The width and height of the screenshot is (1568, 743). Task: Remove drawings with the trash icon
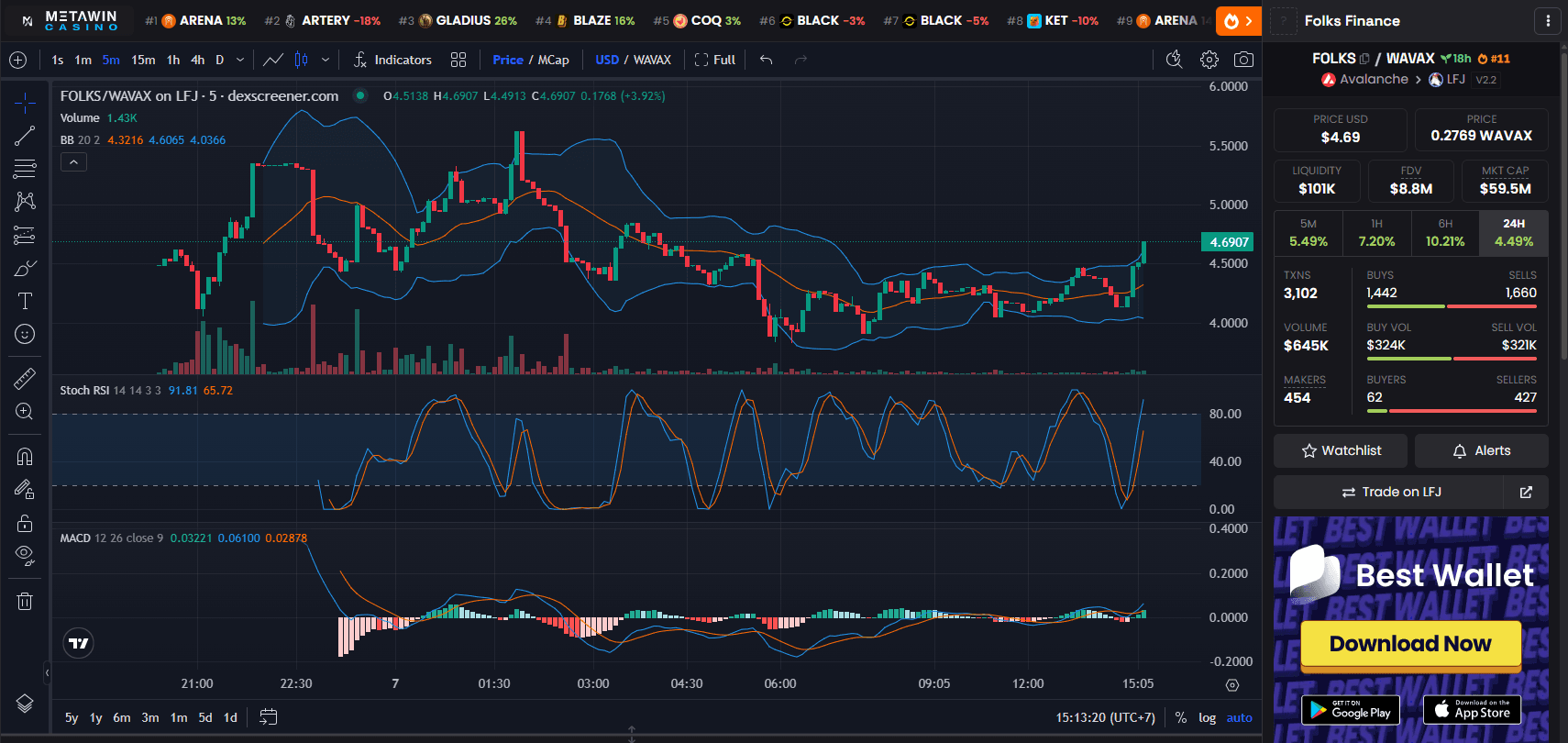(x=25, y=601)
